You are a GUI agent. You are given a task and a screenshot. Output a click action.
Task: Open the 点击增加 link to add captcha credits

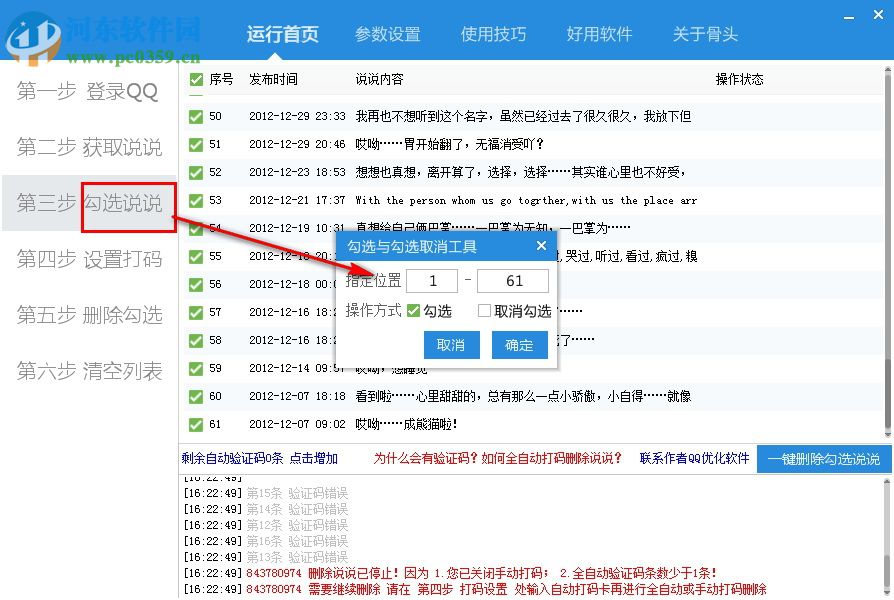point(313,459)
